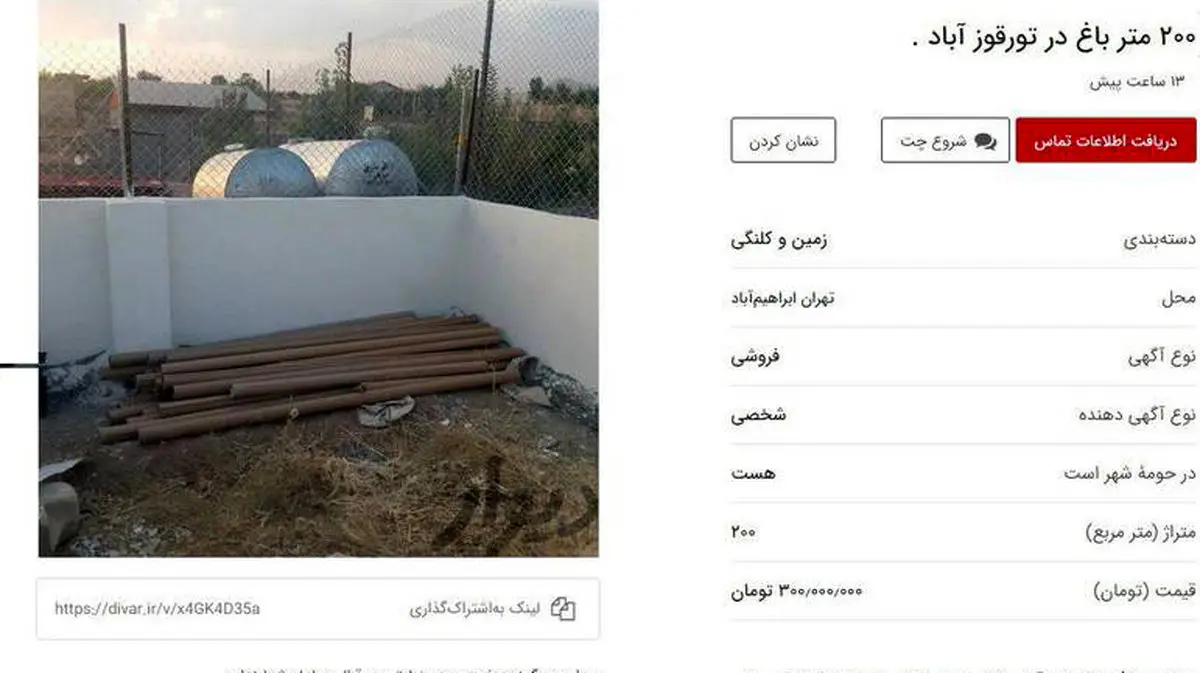Viewport: 1200px width, 673px height.
Task: Open the garden listing photo
Action: [318, 278]
